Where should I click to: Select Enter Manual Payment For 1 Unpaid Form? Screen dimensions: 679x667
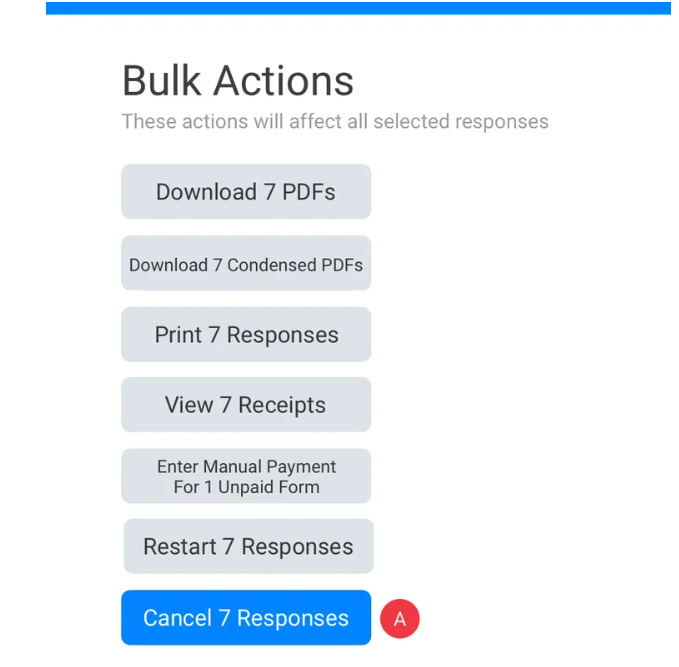click(x=246, y=477)
